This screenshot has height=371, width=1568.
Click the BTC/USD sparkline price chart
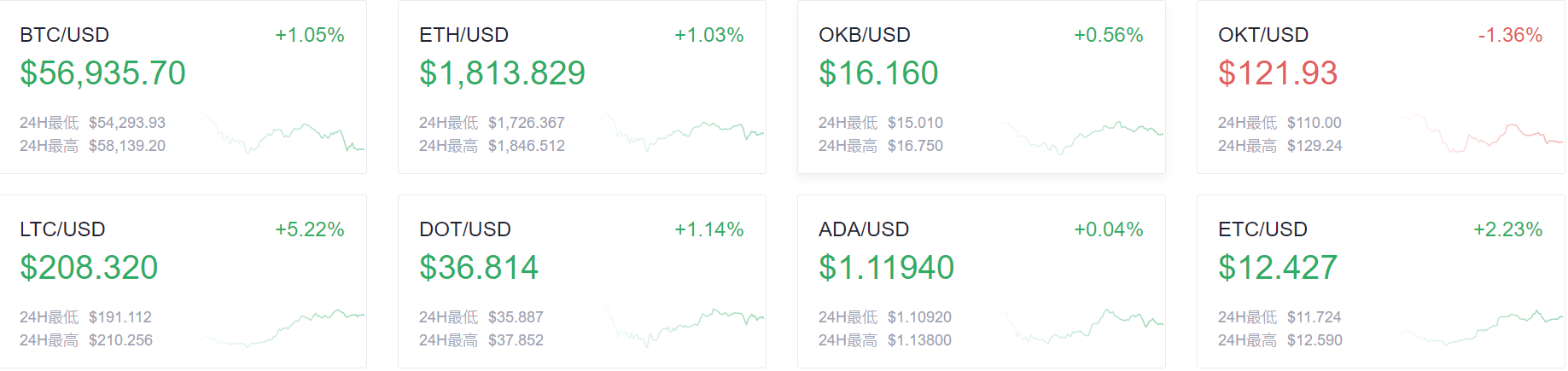tap(283, 135)
